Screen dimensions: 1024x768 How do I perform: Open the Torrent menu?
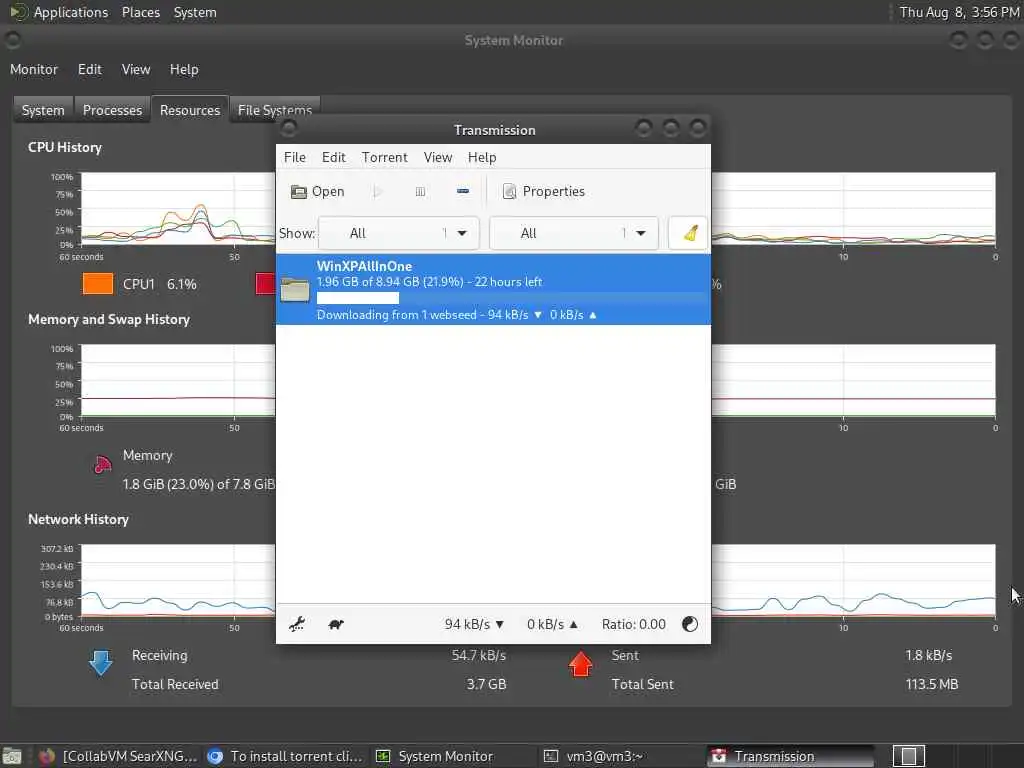pos(385,157)
